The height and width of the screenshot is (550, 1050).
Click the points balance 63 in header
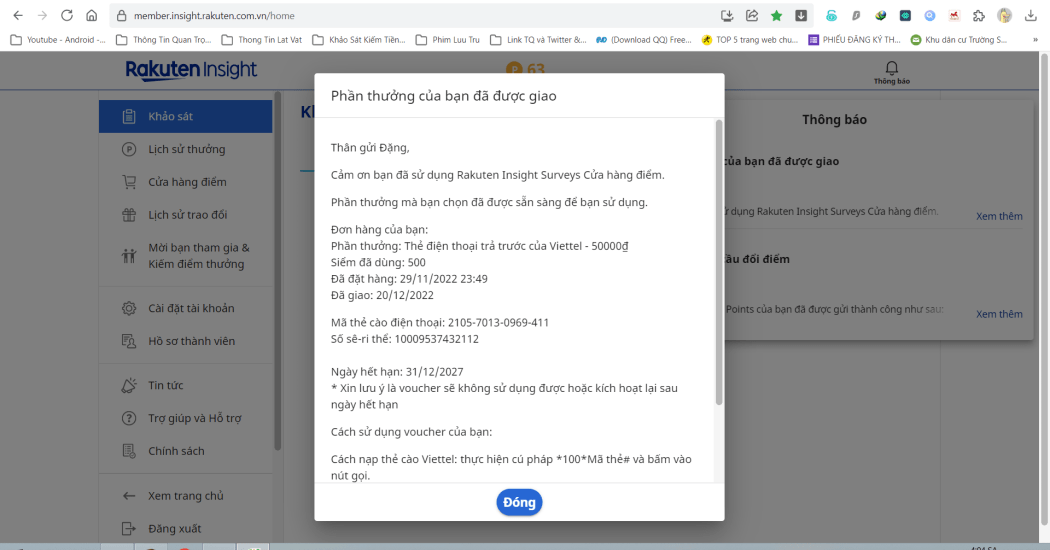click(x=536, y=68)
